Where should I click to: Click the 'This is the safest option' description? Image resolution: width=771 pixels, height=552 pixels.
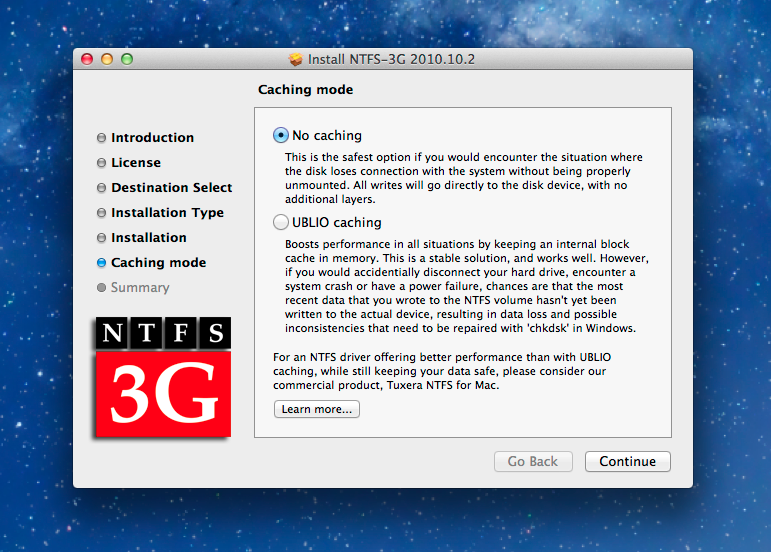464,178
